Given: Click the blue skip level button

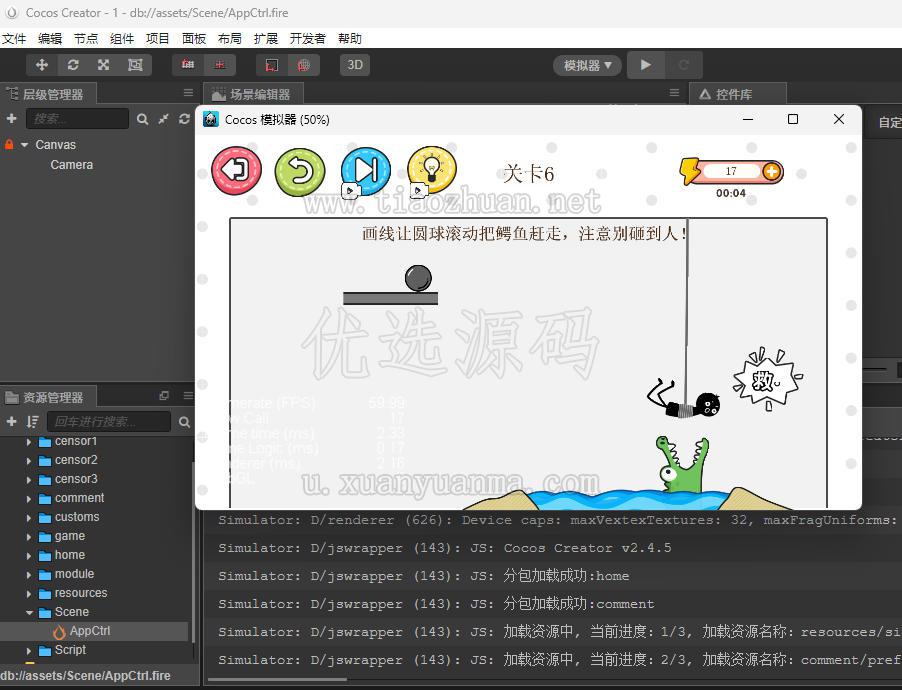Looking at the screenshot, I should (366, 171).
